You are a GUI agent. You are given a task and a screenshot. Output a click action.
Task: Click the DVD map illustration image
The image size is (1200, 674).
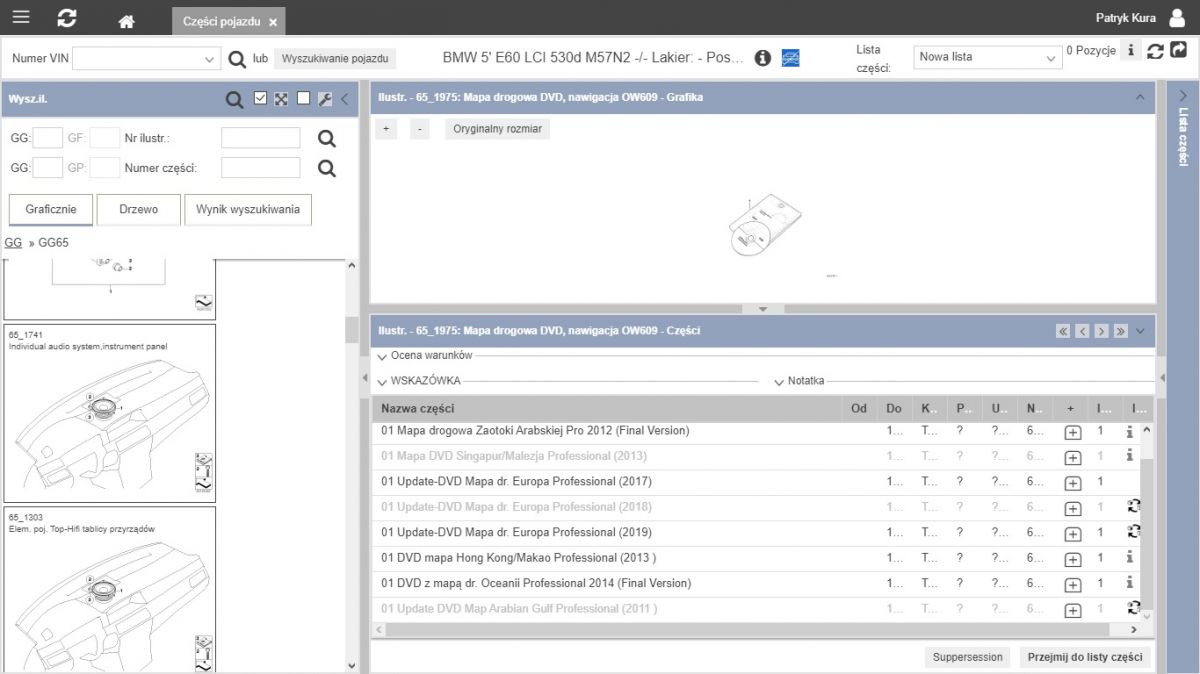point(765,226)
